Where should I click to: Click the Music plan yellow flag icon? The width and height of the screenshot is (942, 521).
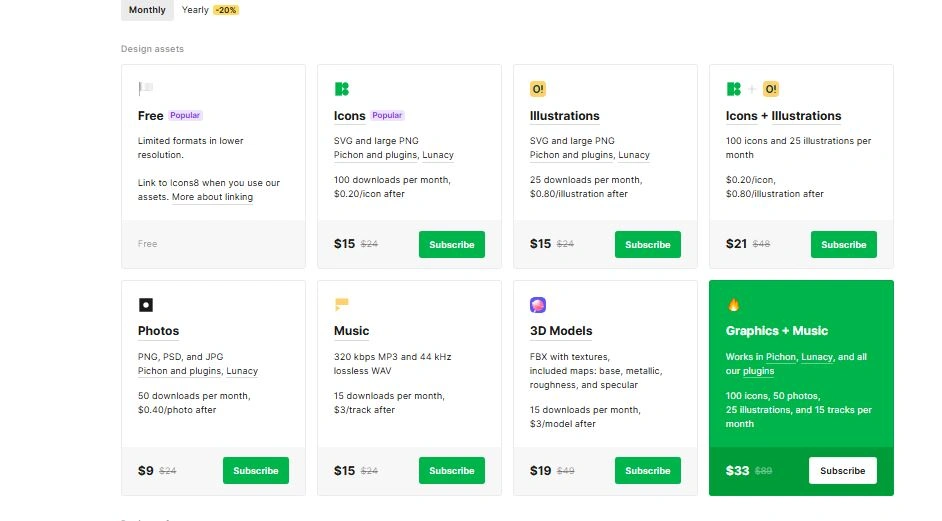coord(341,304)
